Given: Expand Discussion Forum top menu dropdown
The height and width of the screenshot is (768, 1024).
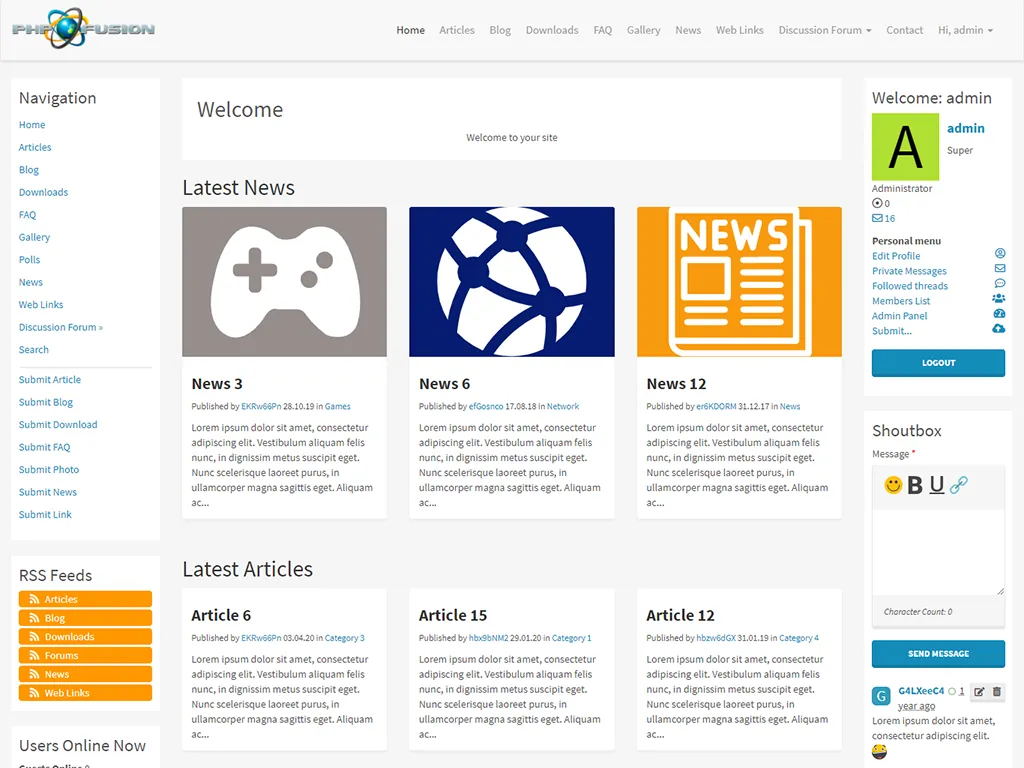Looking at the screenshot, I should 825,30.
